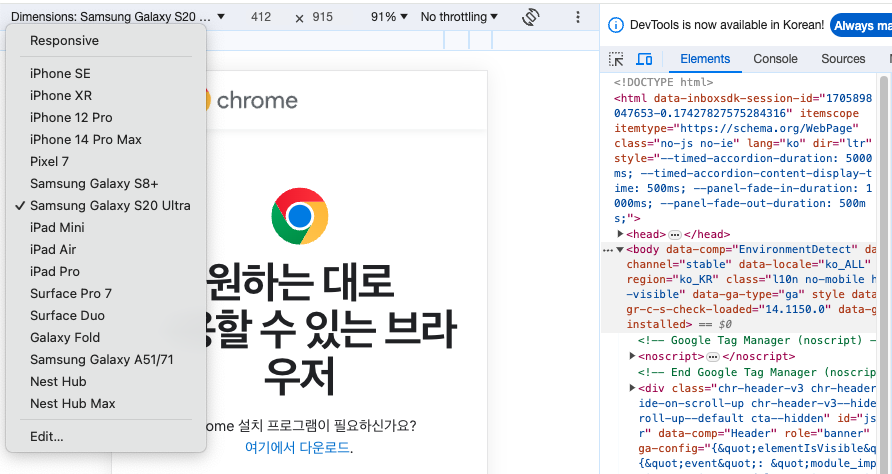Click the Always match language button
Image resolution: width=892 pixels, height=474 pixels.
(861, 26)
